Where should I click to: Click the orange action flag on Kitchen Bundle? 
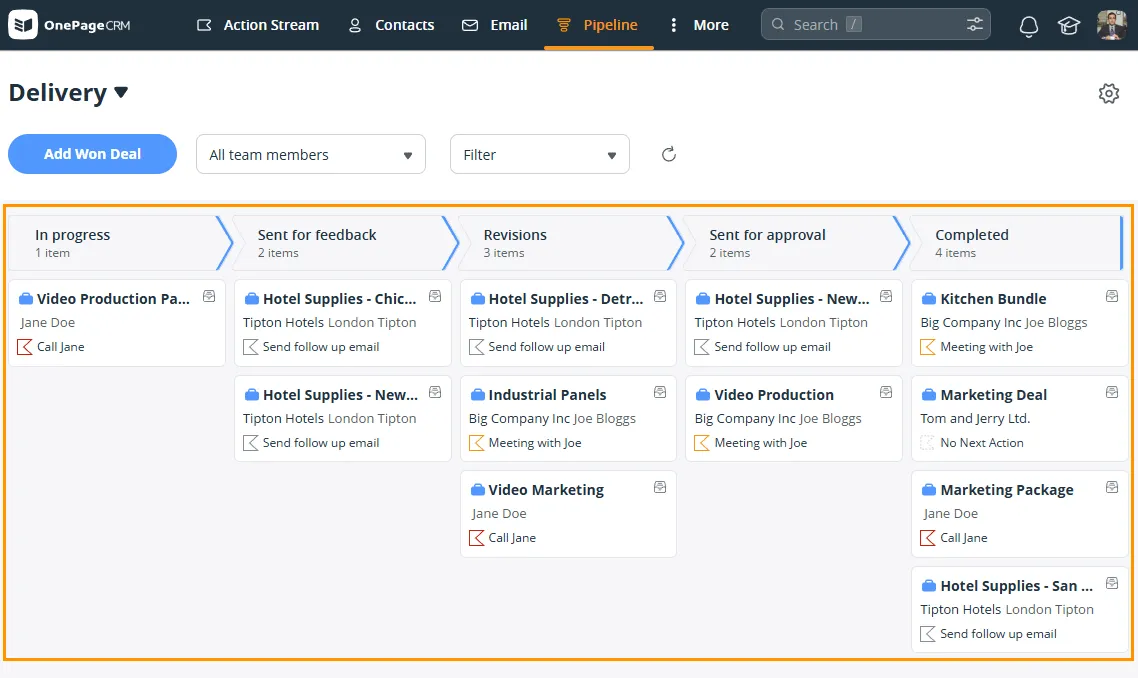(x=928, y=347)
